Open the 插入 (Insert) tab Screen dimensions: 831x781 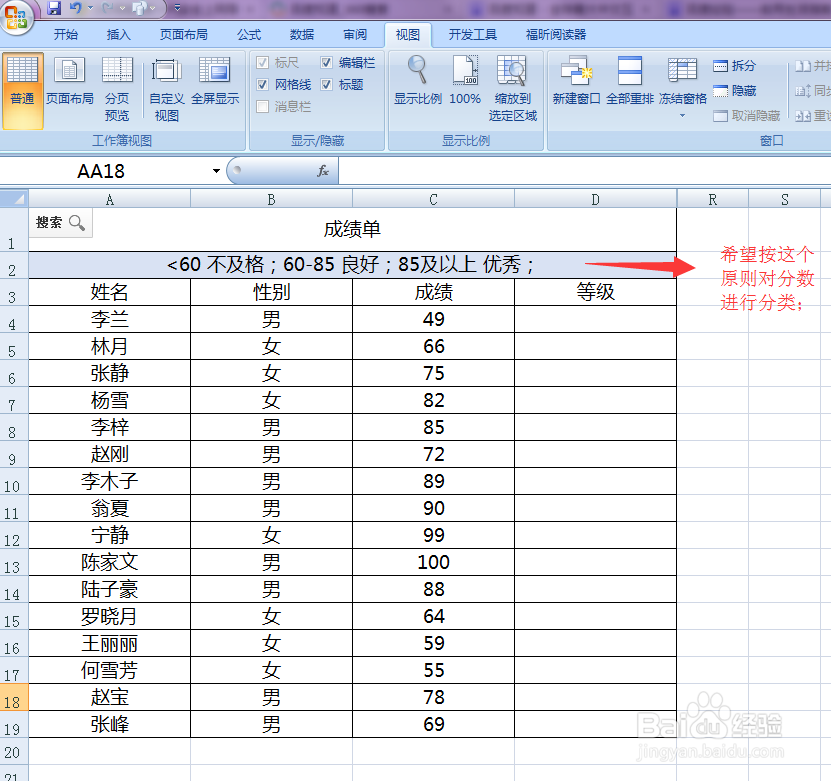tap(118, 35)
